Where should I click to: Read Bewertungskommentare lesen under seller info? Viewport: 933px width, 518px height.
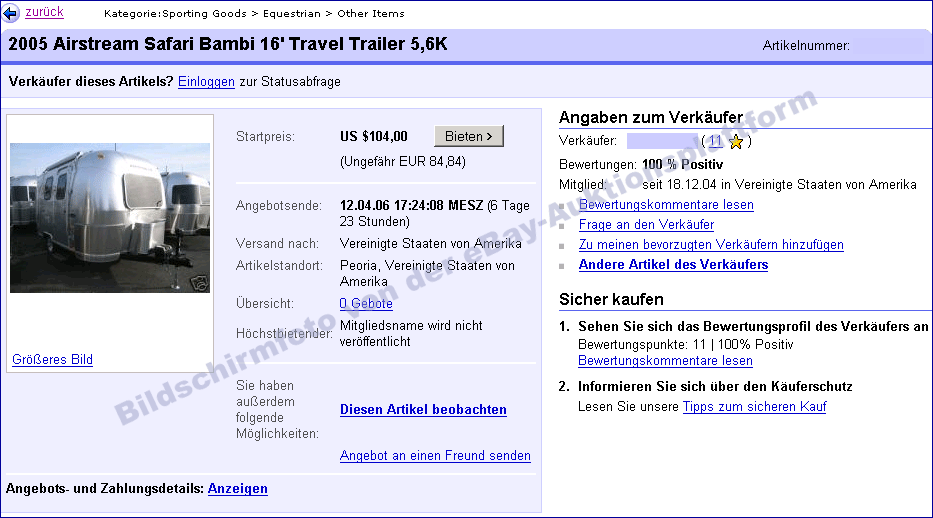tap(666, 205)
